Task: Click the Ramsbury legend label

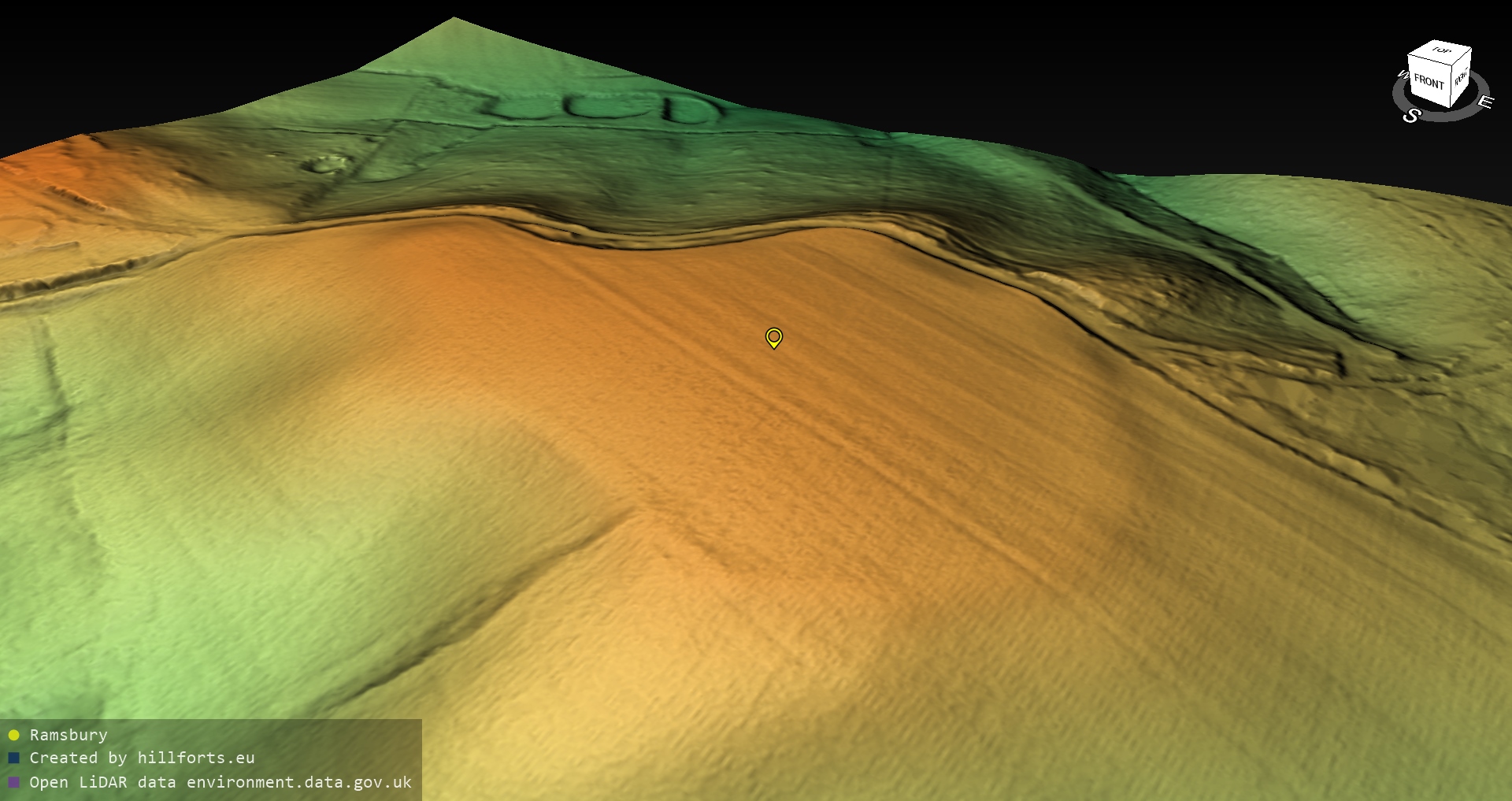Action: pyautogui.click(x=69, y=736)
